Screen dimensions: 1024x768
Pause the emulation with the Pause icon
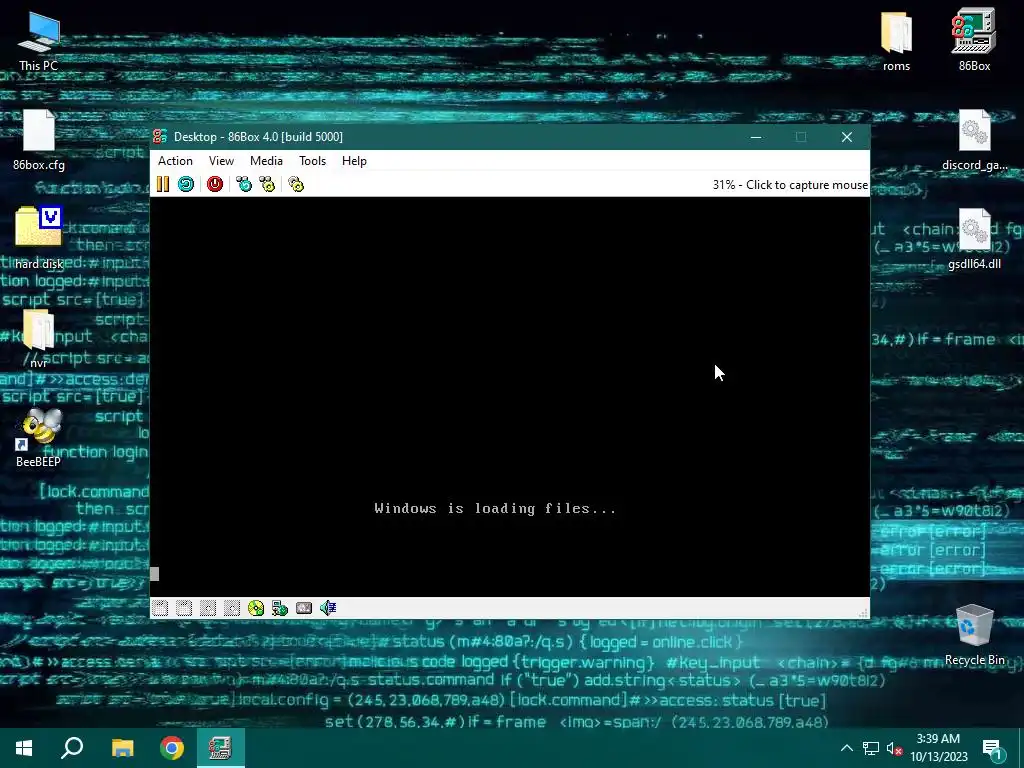tap(163, 184)
